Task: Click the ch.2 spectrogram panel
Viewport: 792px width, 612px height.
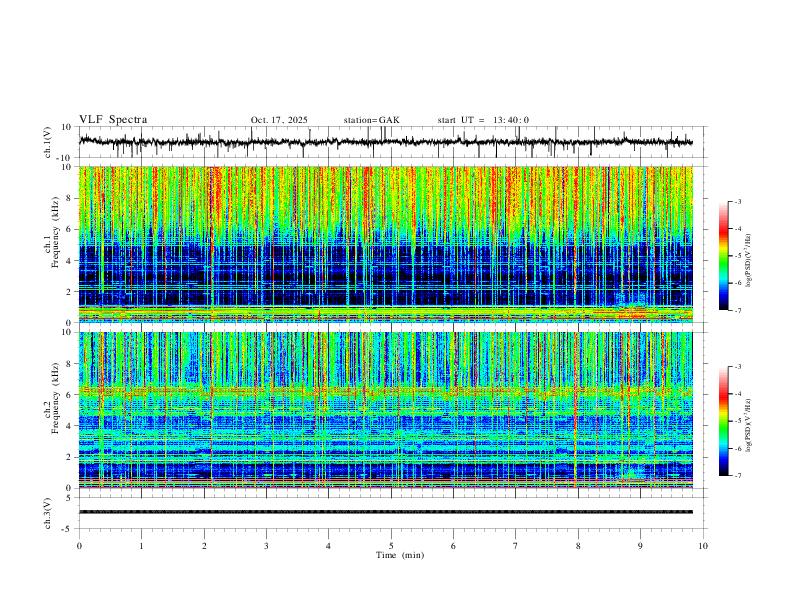Action: click(385, 410)
